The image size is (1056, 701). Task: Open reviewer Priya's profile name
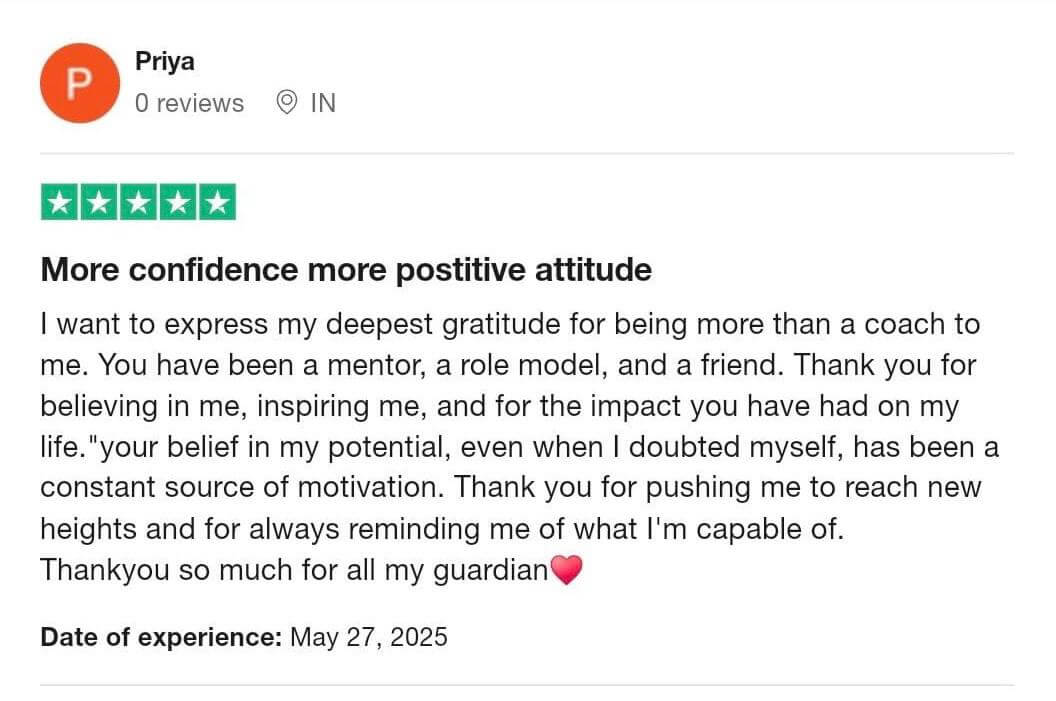(165, 61)
